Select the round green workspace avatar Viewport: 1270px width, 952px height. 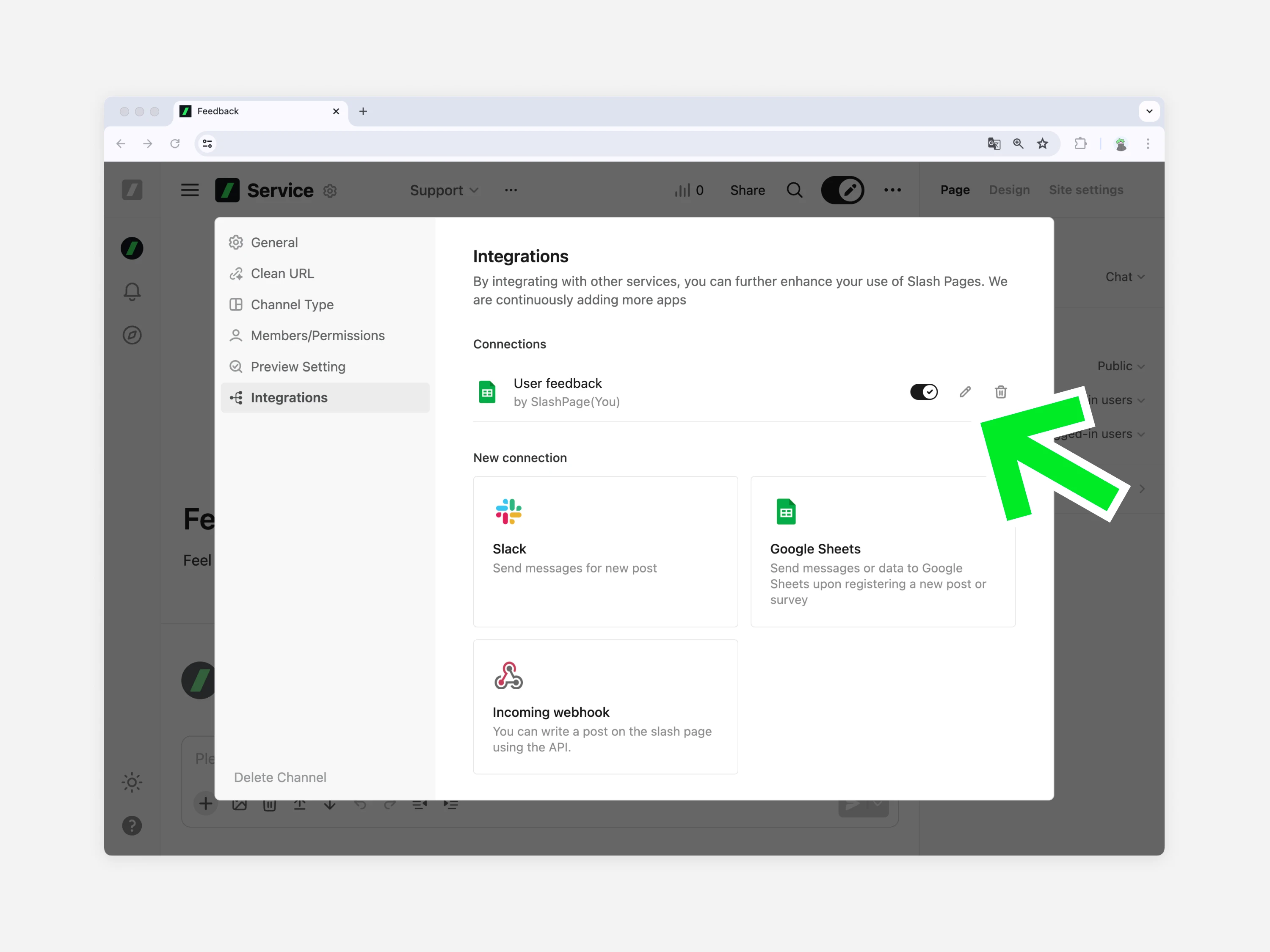132,248
